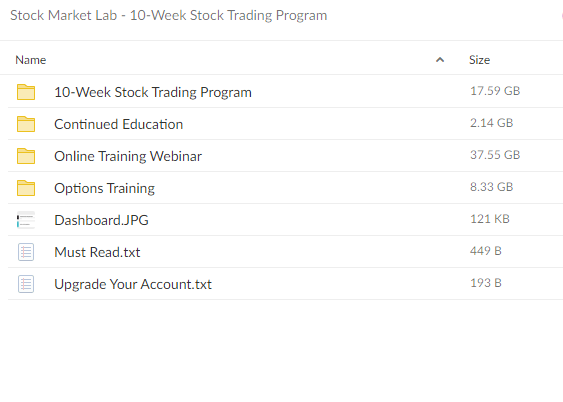Select the row showing 37.55 GB size
The width and height of the screenshot is (563, 402).
tap(285, 156)
